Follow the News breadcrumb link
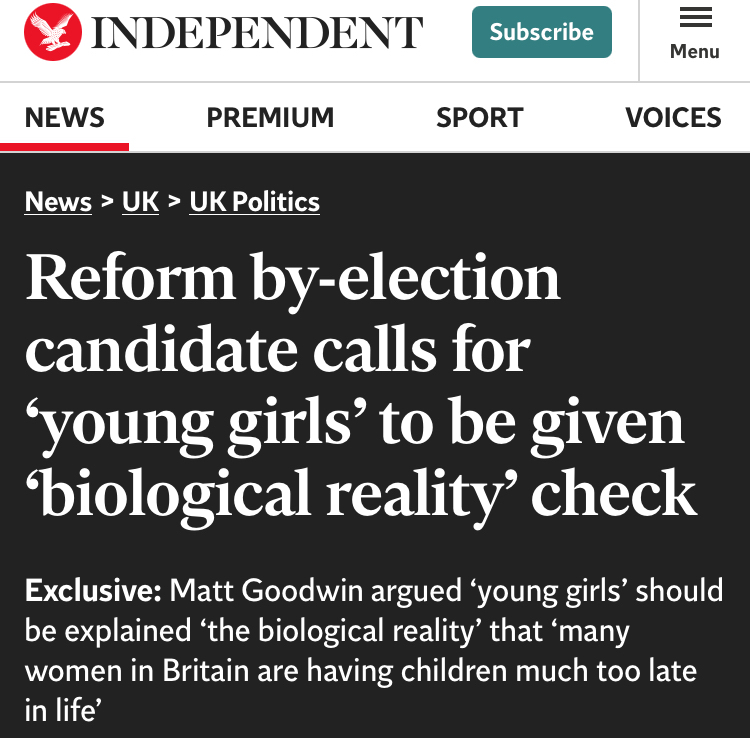The width and height of the screenshot is (750, 738). (x=58, y=202)
